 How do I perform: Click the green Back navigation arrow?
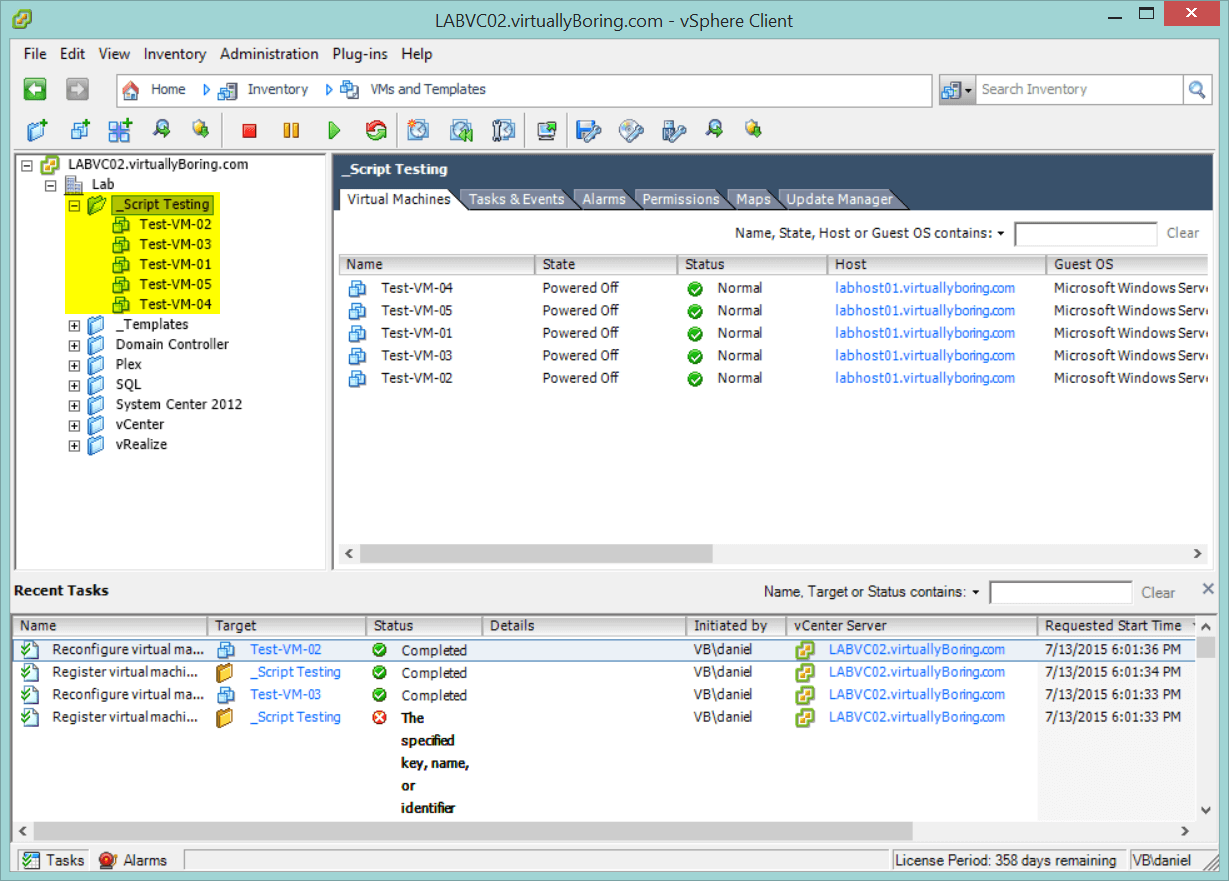point(36,90)
